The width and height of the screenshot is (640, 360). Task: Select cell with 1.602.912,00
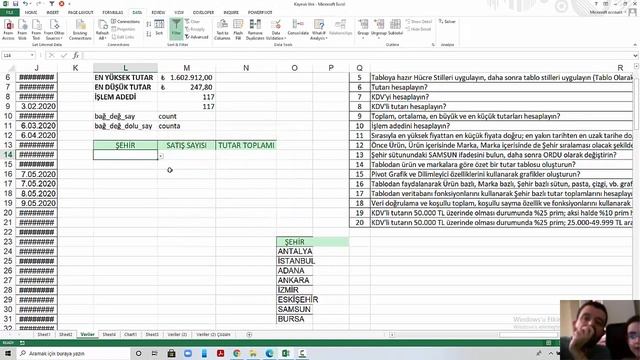point(187,77)
